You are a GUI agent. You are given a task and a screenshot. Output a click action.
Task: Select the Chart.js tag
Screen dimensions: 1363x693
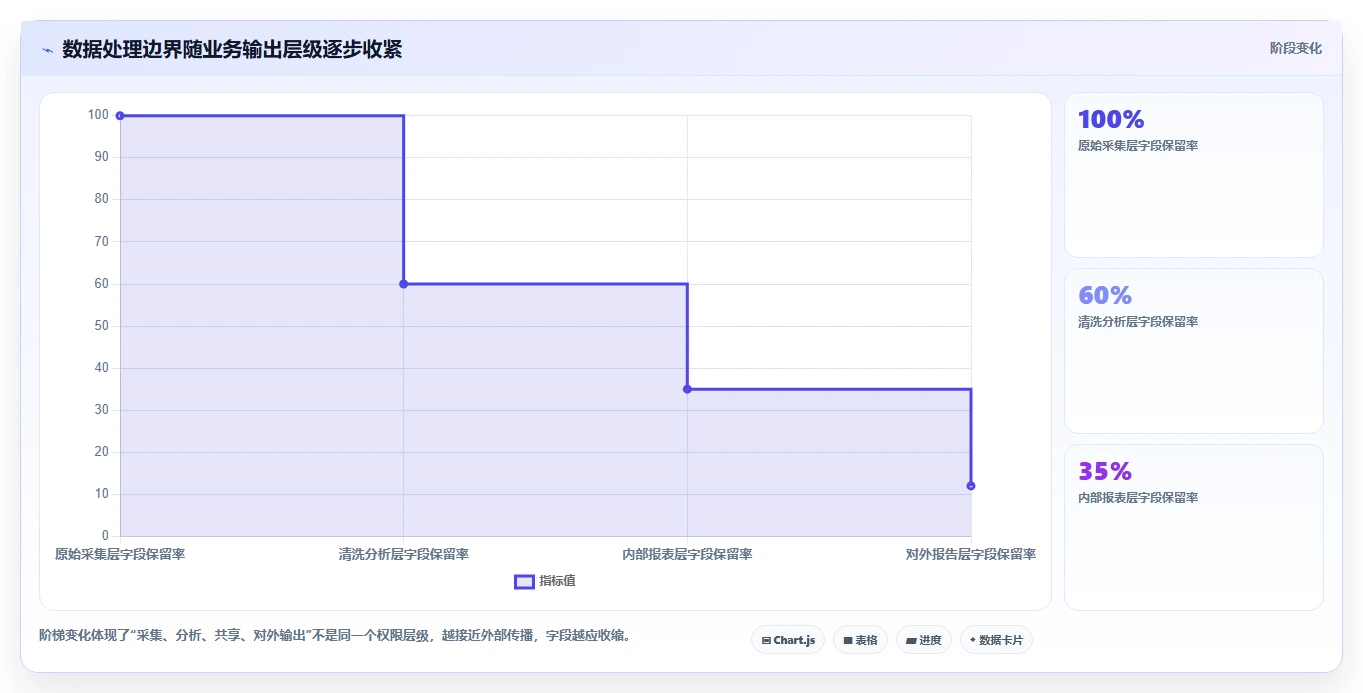(x=788, y=640)
